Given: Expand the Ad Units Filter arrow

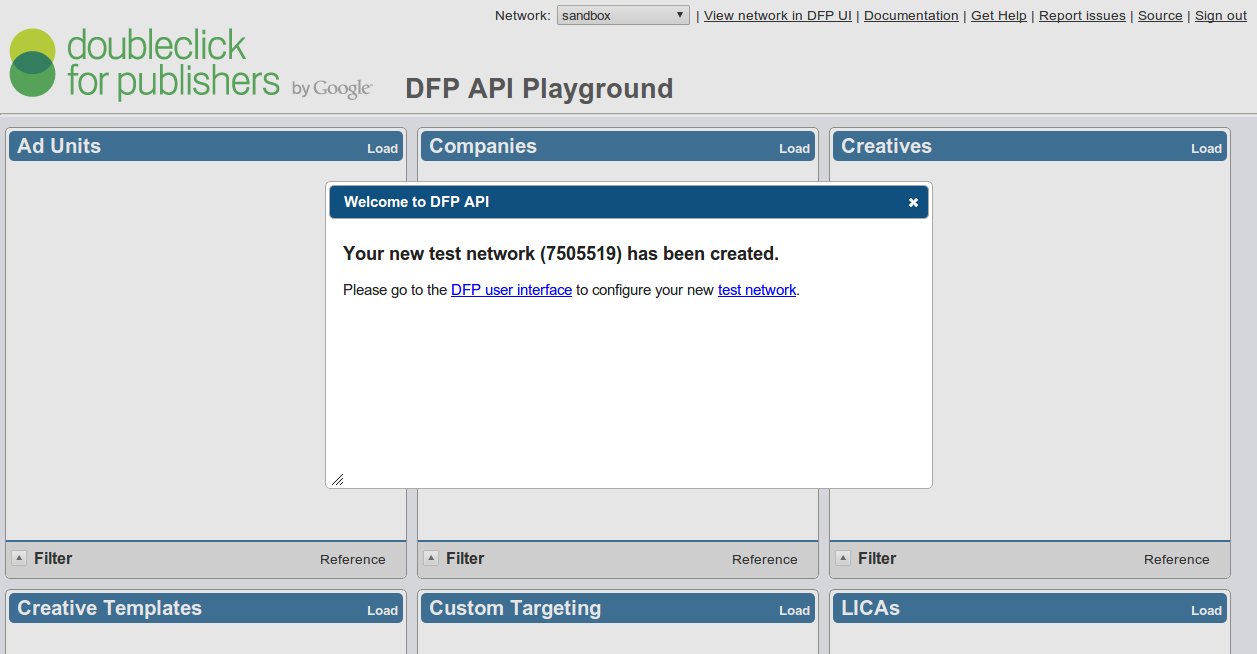Looking at the screenshot, I should pyautogui.click(x=19, y=558).
